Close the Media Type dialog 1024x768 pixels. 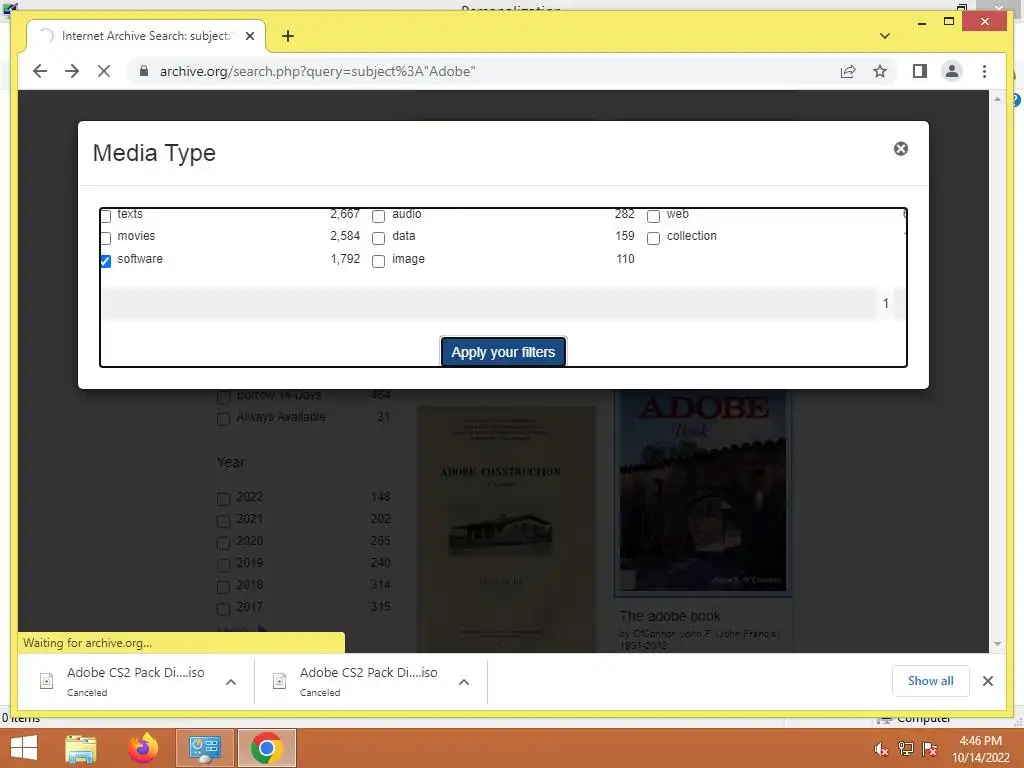901,149
